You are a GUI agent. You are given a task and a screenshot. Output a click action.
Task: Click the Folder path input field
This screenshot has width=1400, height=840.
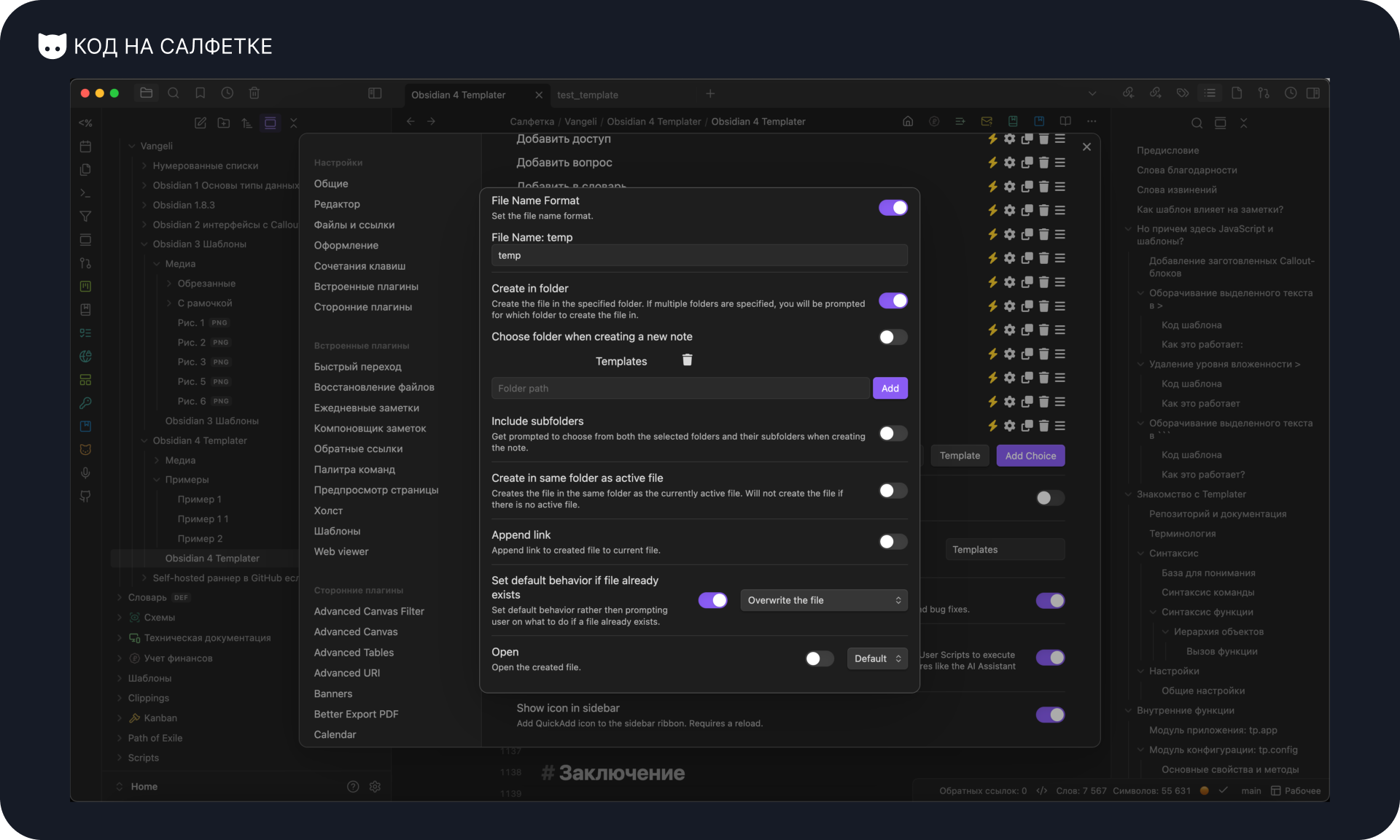[680, 388]
